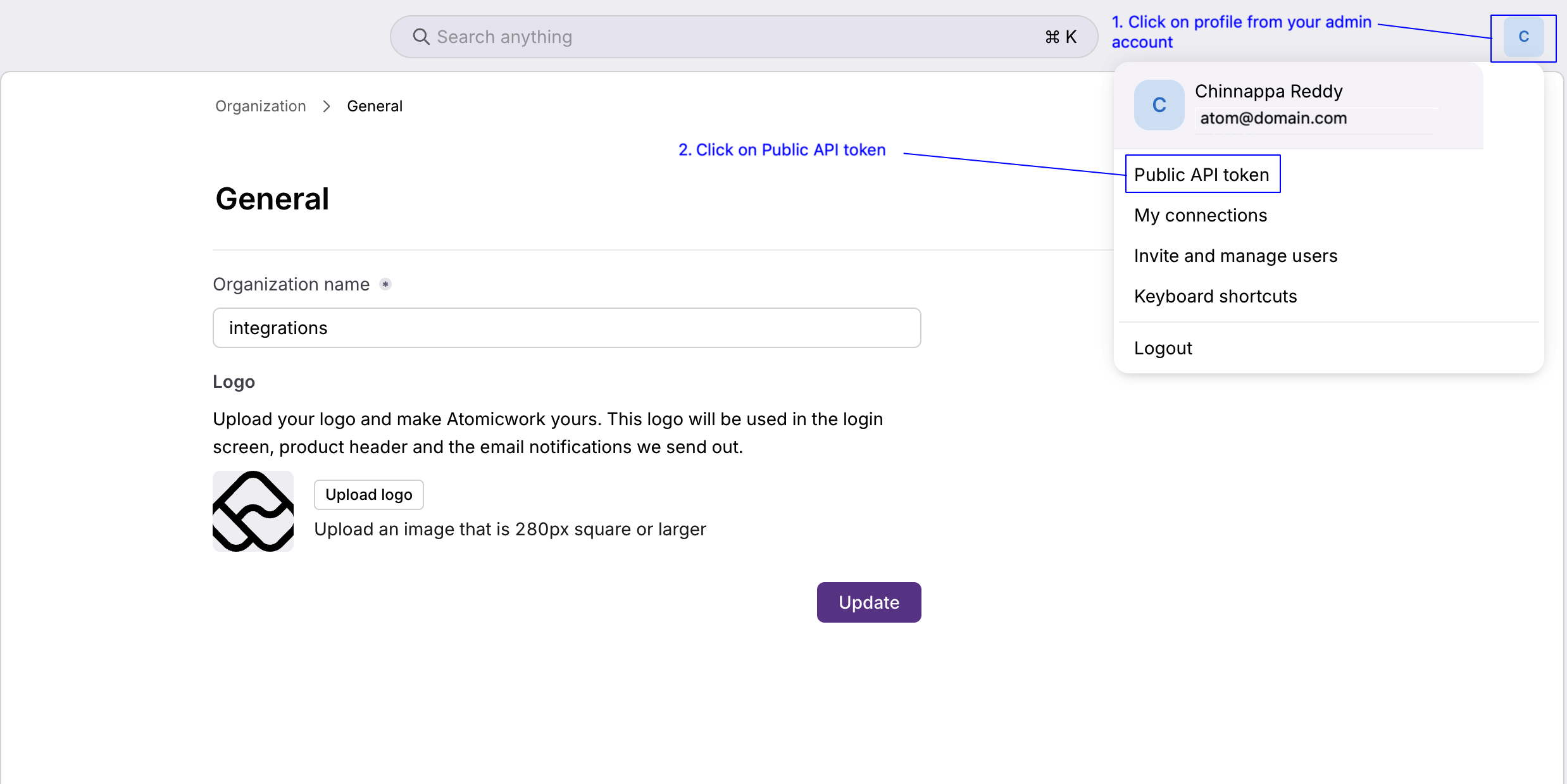
Task: Click the Command K shortcut hint
Action: tap(1061, 37)
